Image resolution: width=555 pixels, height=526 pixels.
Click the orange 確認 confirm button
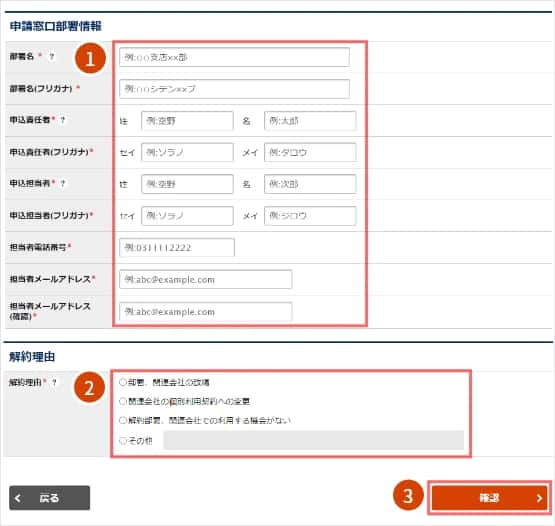[490, 498]
